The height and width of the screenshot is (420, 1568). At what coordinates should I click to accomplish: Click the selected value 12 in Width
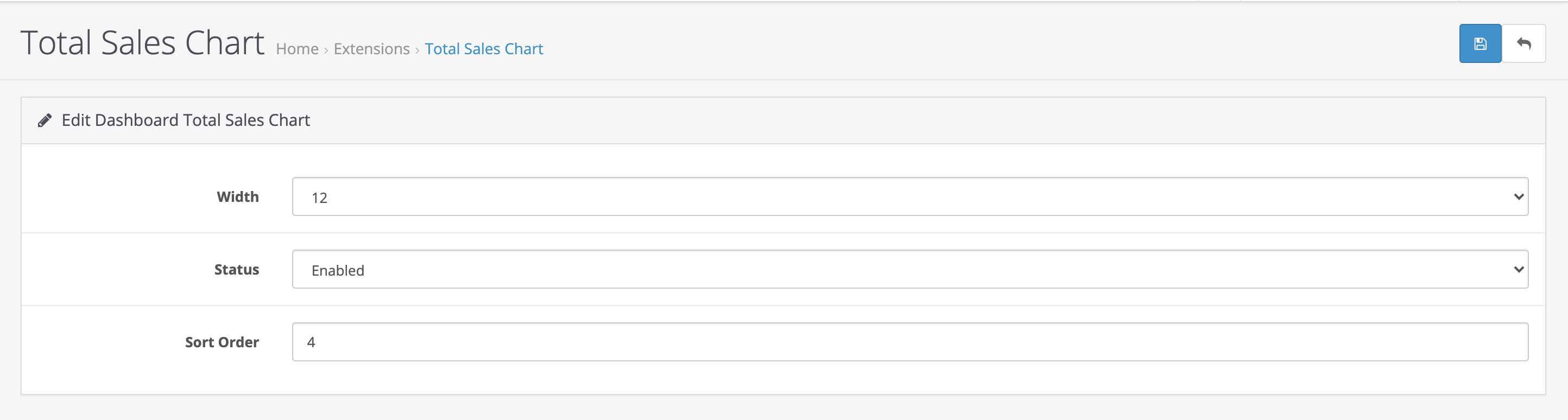(x=320, y=198)
